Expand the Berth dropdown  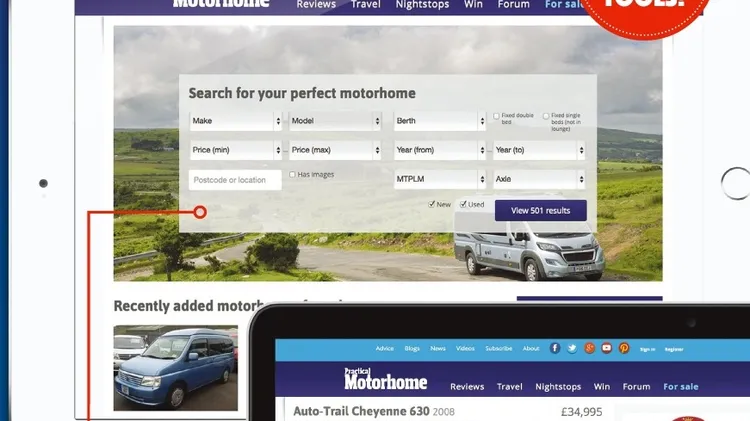click(440, 121)
